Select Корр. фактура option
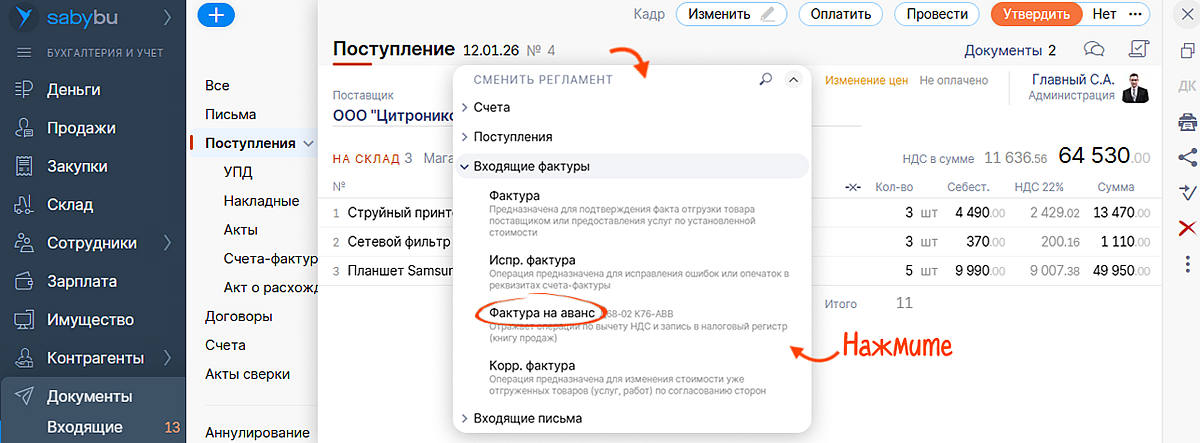 [532, 366]
